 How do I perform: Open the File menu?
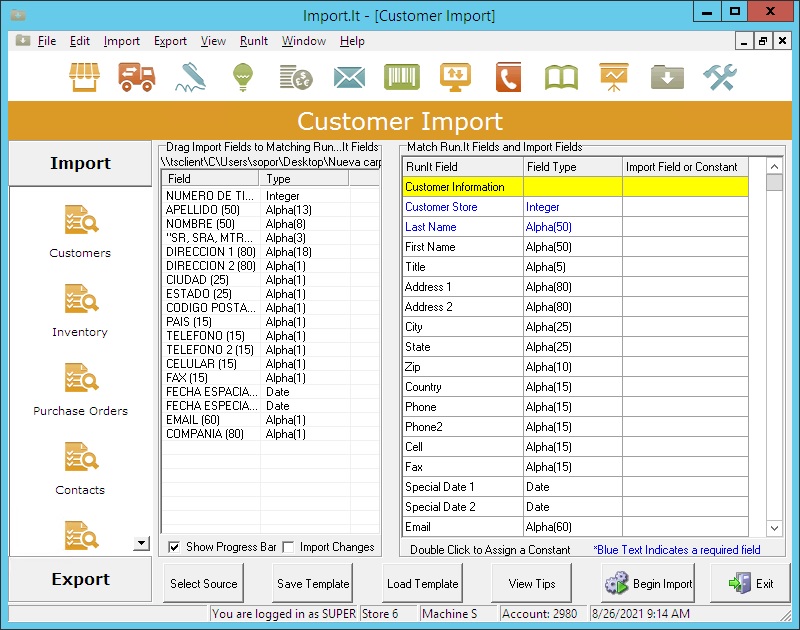tap(47, 41)
